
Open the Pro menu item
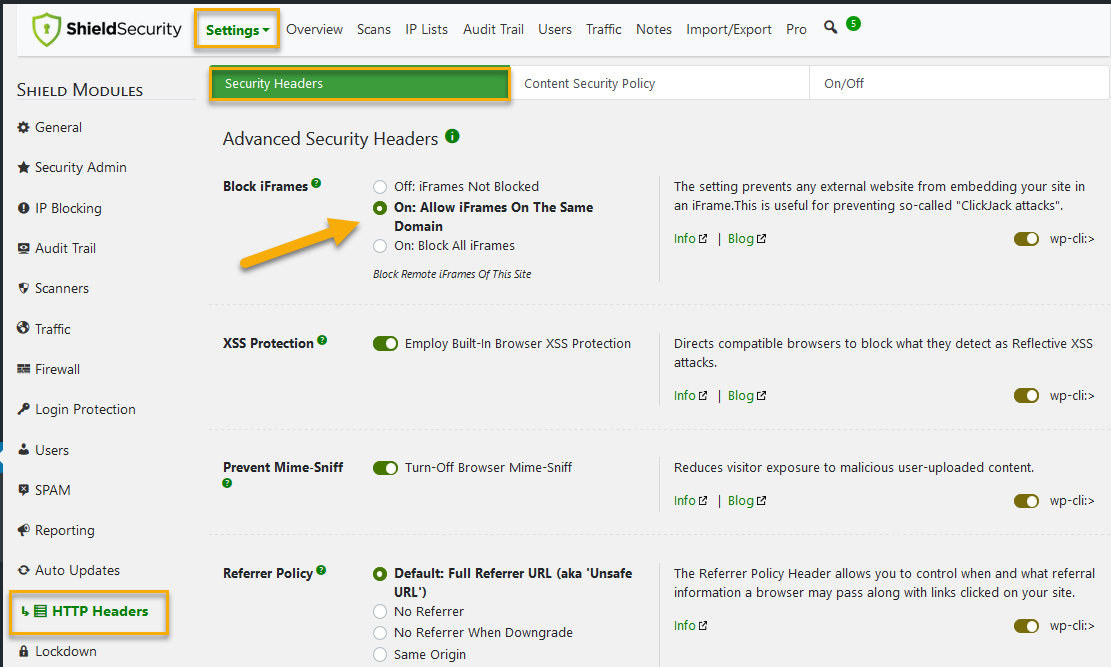(x=796, y=29)
